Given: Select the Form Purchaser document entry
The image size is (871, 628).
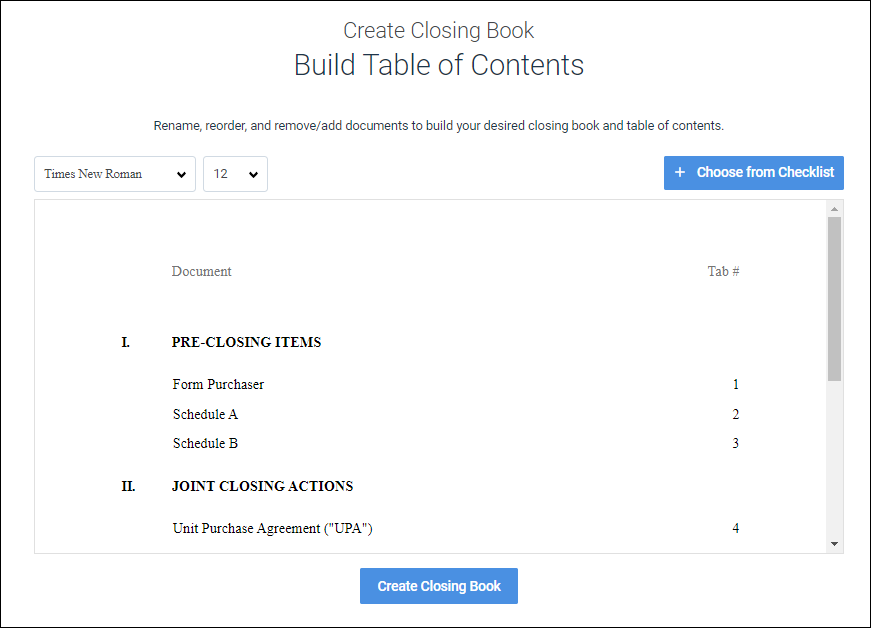Looking at the screenshot, I should coord(218,384).
